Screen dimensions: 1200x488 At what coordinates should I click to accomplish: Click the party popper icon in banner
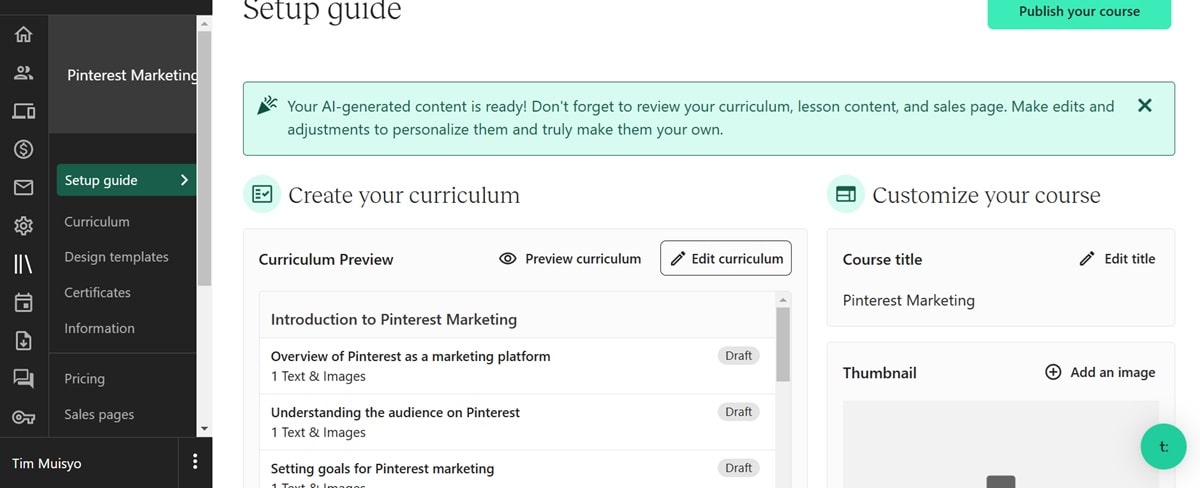pos(267,106)
